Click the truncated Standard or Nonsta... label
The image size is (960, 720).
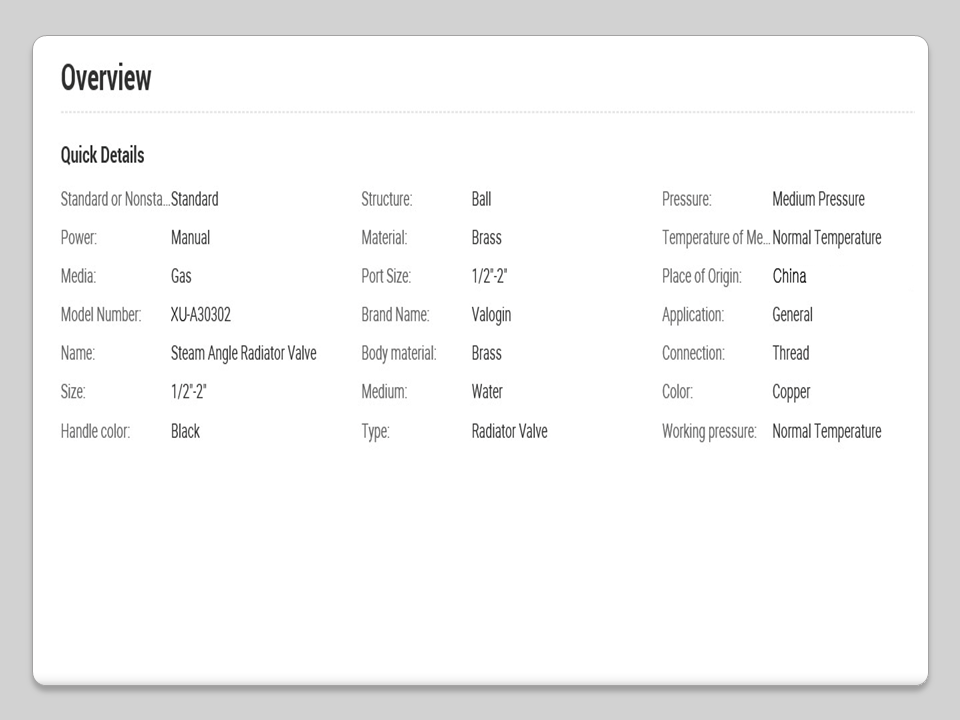115,199
